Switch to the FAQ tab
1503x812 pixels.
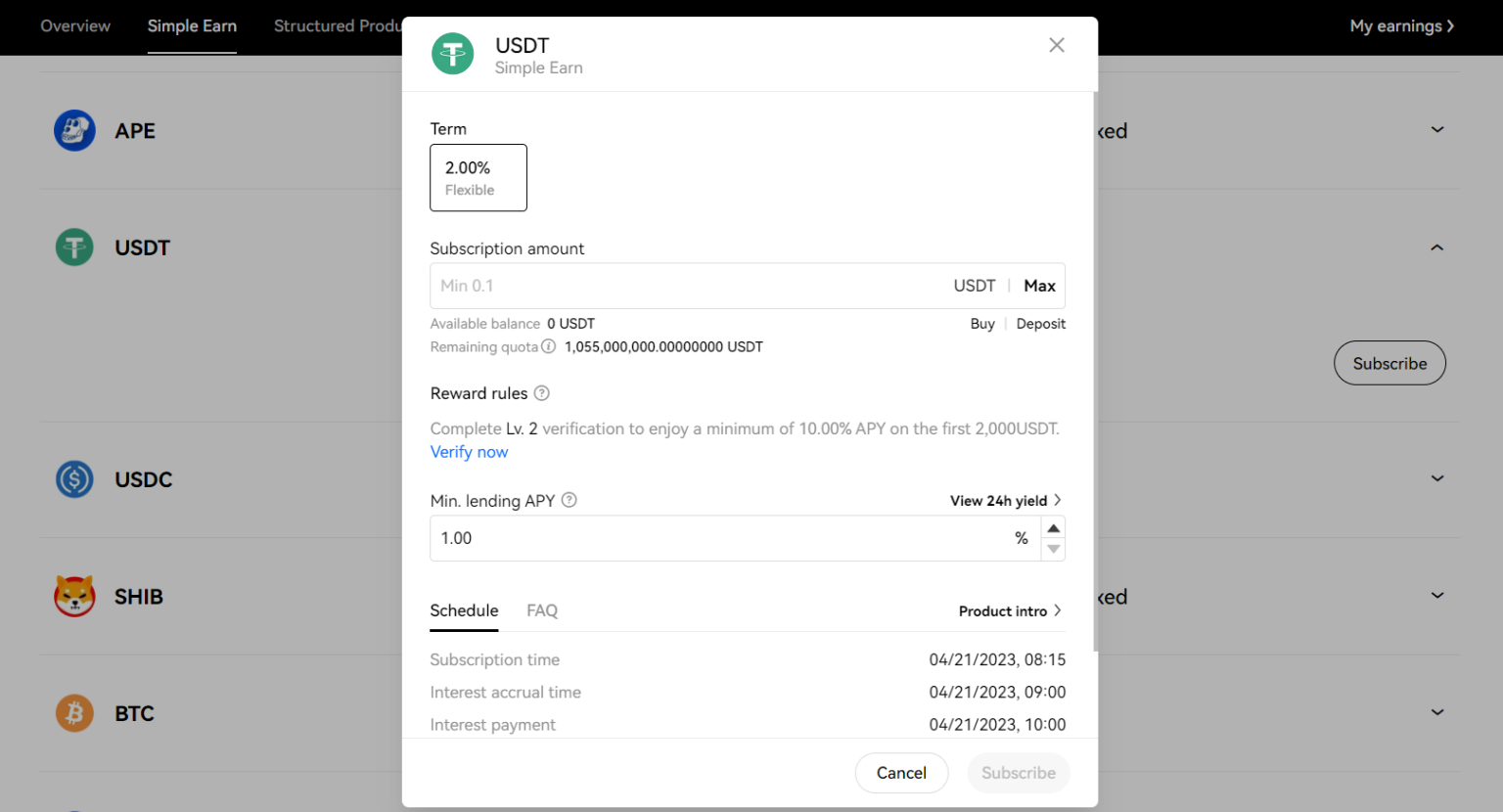[x=541, y=610]
